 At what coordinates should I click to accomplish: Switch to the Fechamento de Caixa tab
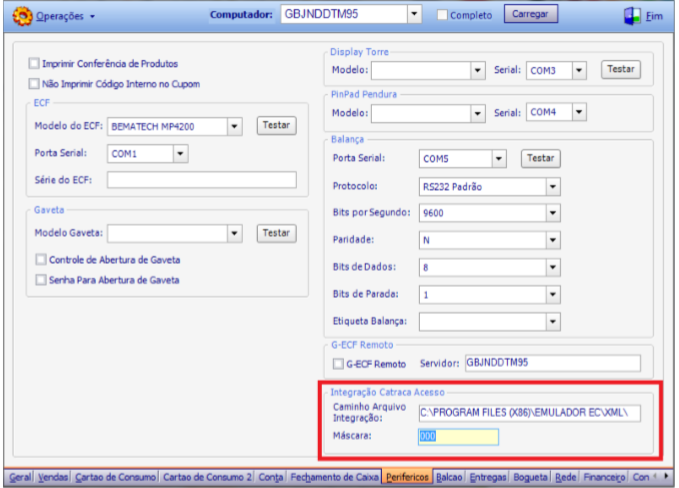click(334, 477)
